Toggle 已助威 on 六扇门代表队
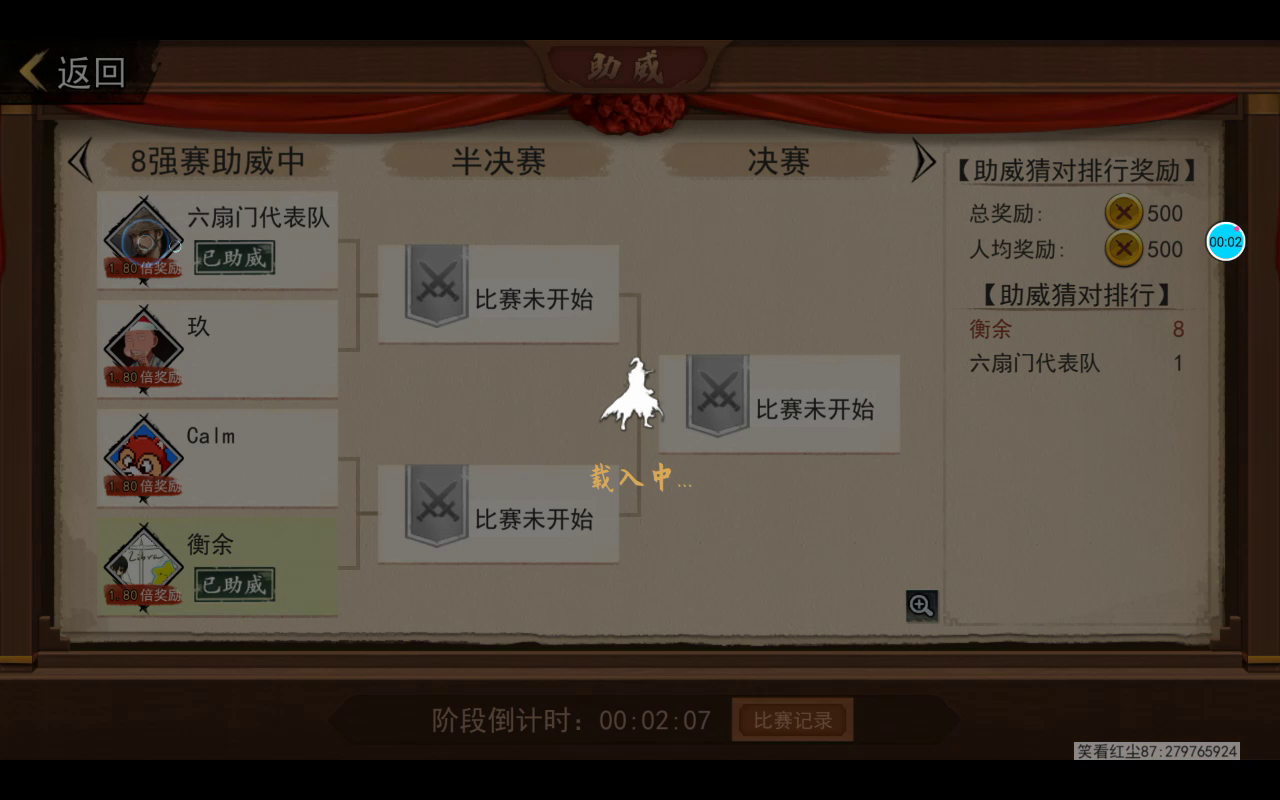This screenshot has width=1280, height=800. click(234, 258)
